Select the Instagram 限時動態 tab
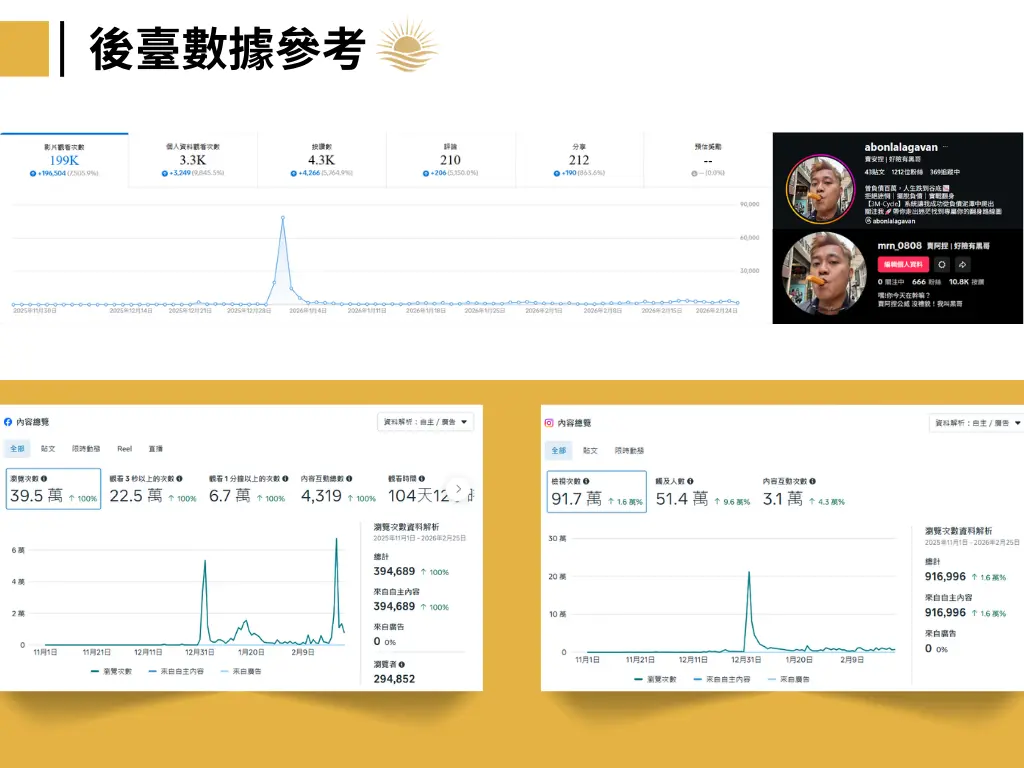This screenshot has height=768, width=1024. 629,451
